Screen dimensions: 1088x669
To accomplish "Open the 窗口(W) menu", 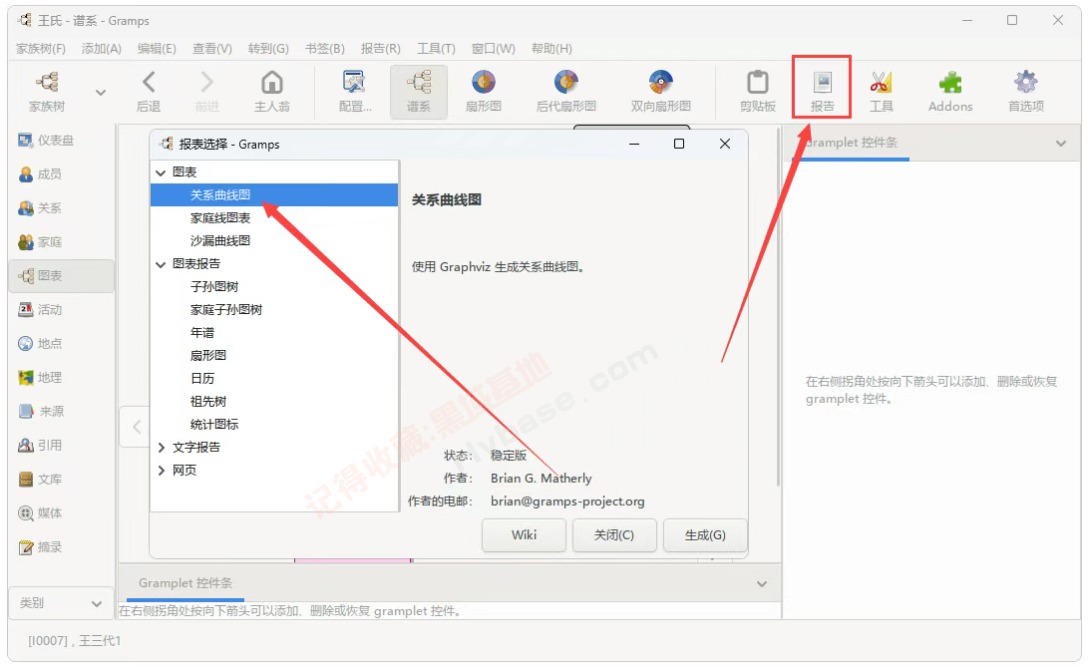I will coord(493,49).
